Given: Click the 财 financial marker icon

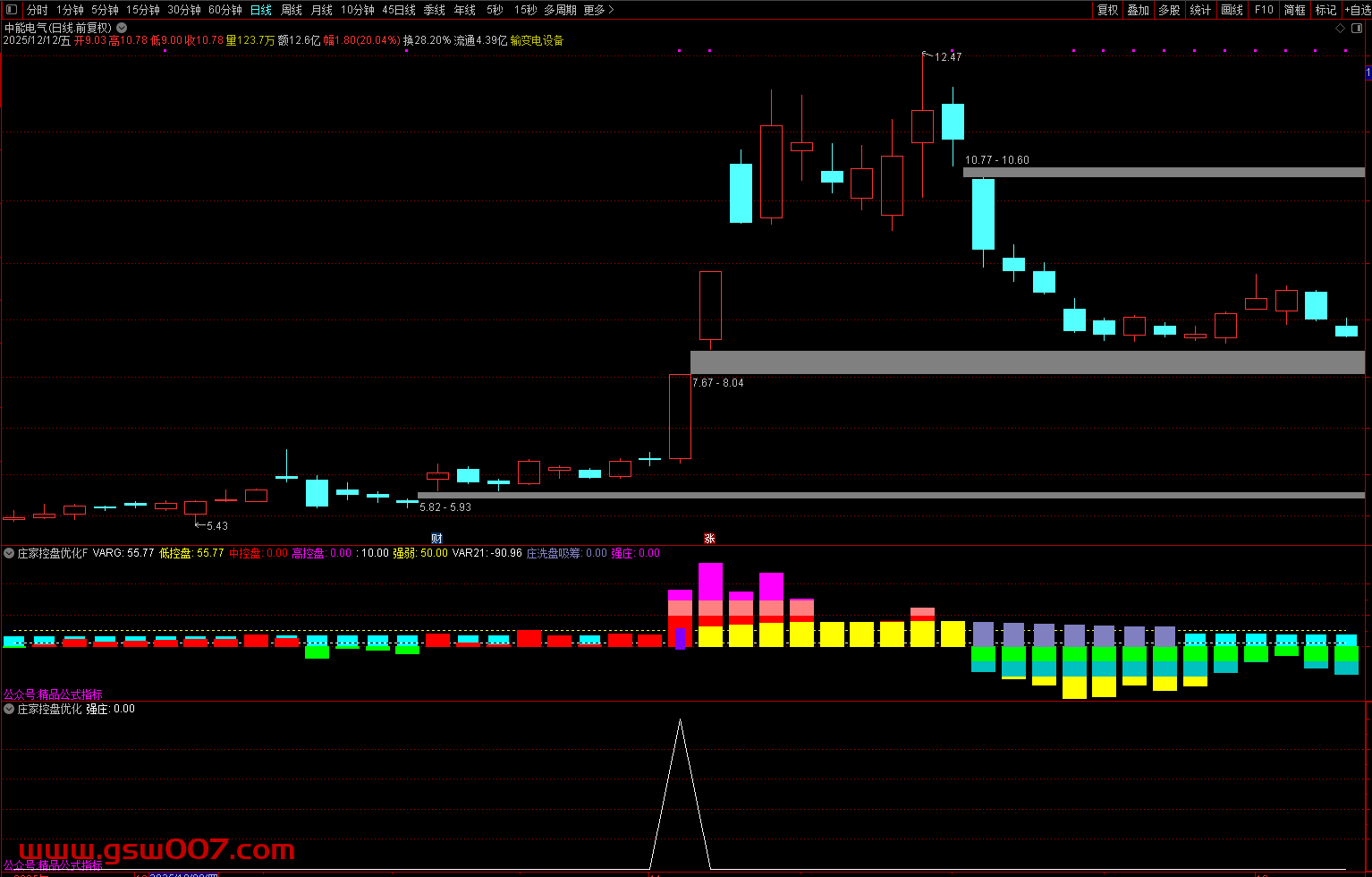Looking at the screenshot, I should click(436, 538).
